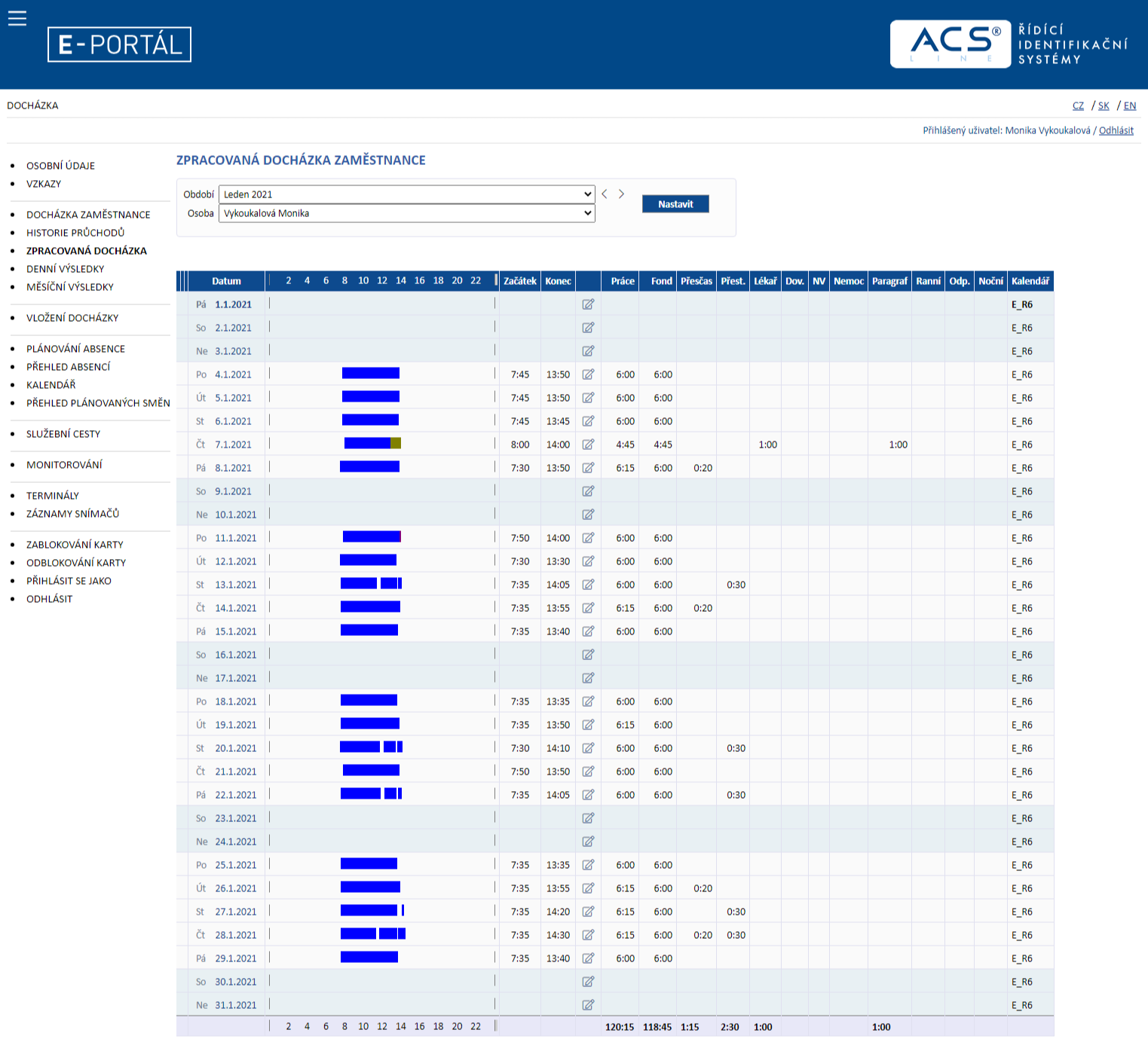1148x1042 pixels.
Task: Open Měsíční výsledky menu item
Action: point(70,287)
